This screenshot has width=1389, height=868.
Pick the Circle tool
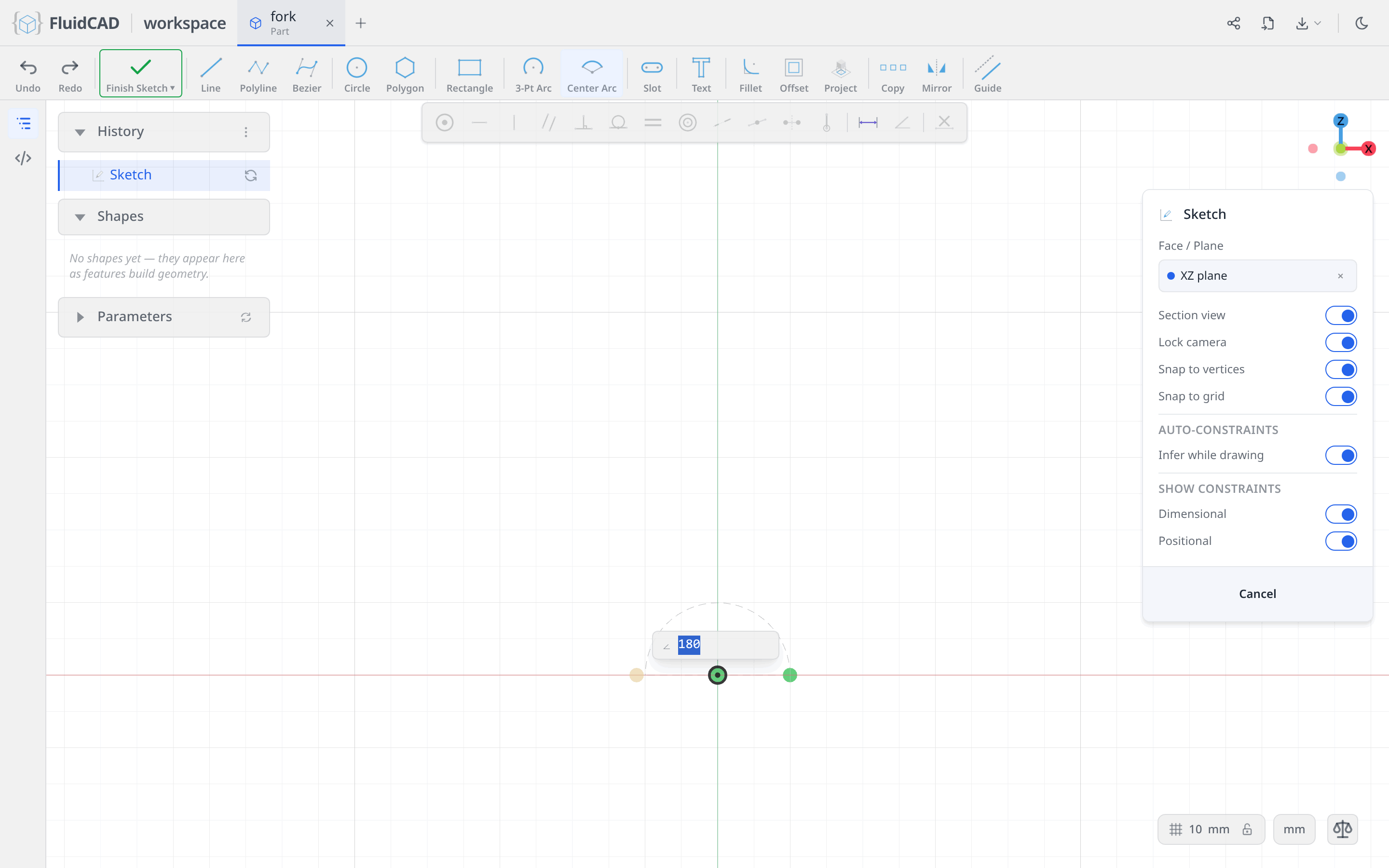click(356, 74)
